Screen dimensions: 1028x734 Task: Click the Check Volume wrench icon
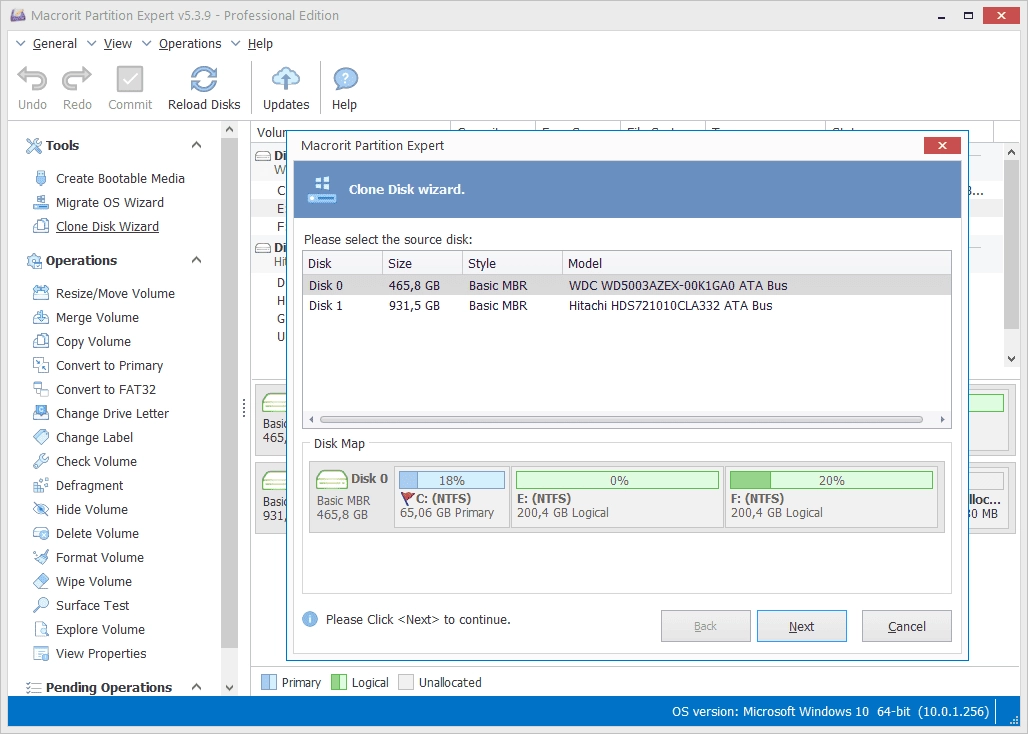click(41, 461)
